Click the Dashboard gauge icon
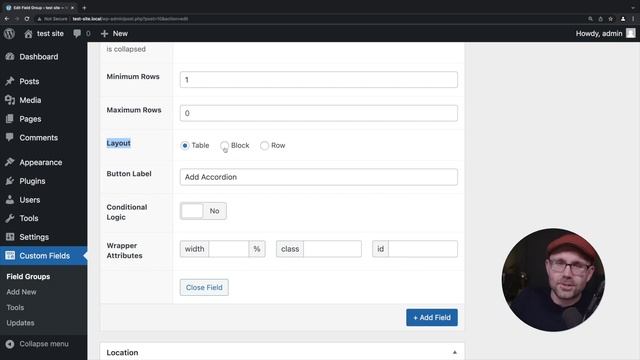The image size is (640, 360). [x=10, y=57]
